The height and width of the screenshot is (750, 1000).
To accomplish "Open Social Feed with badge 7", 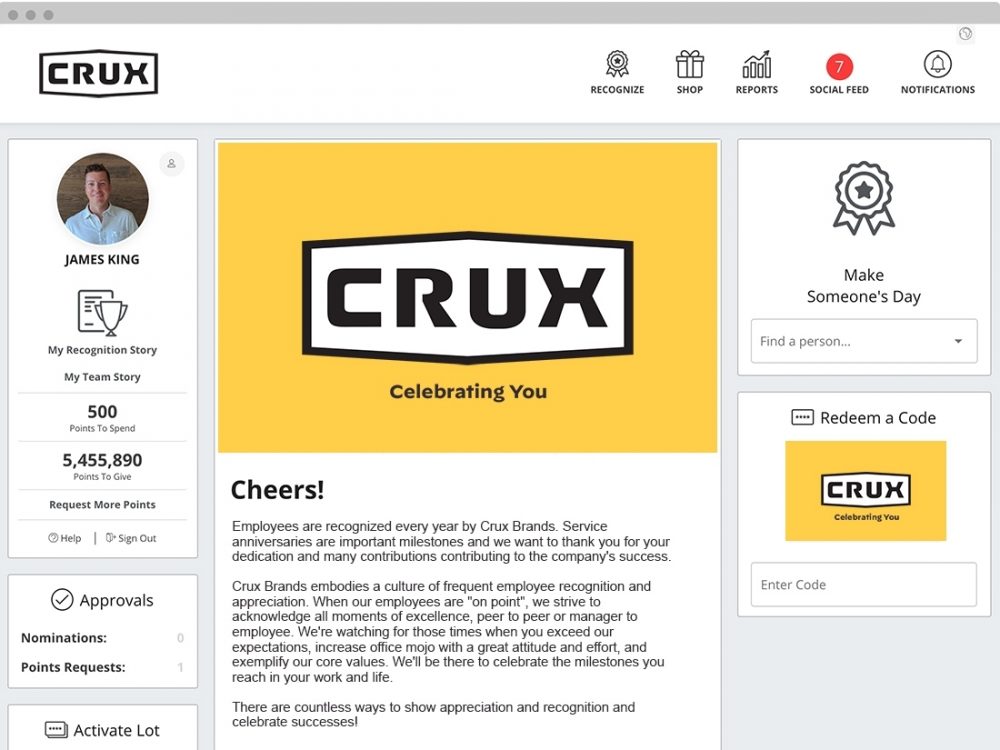I will (839, 66).
